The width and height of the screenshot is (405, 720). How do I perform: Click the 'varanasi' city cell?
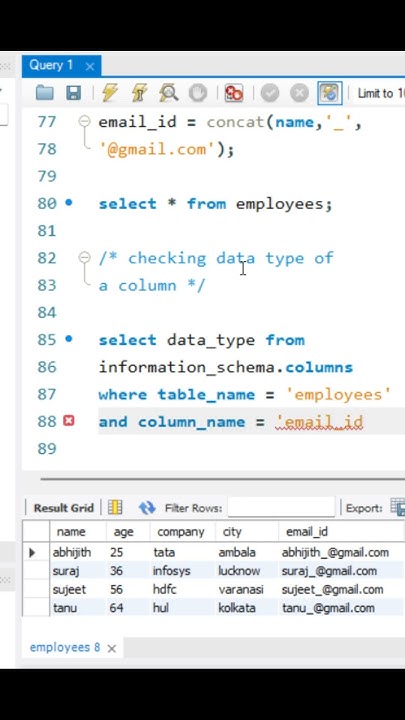coord(247,589)
